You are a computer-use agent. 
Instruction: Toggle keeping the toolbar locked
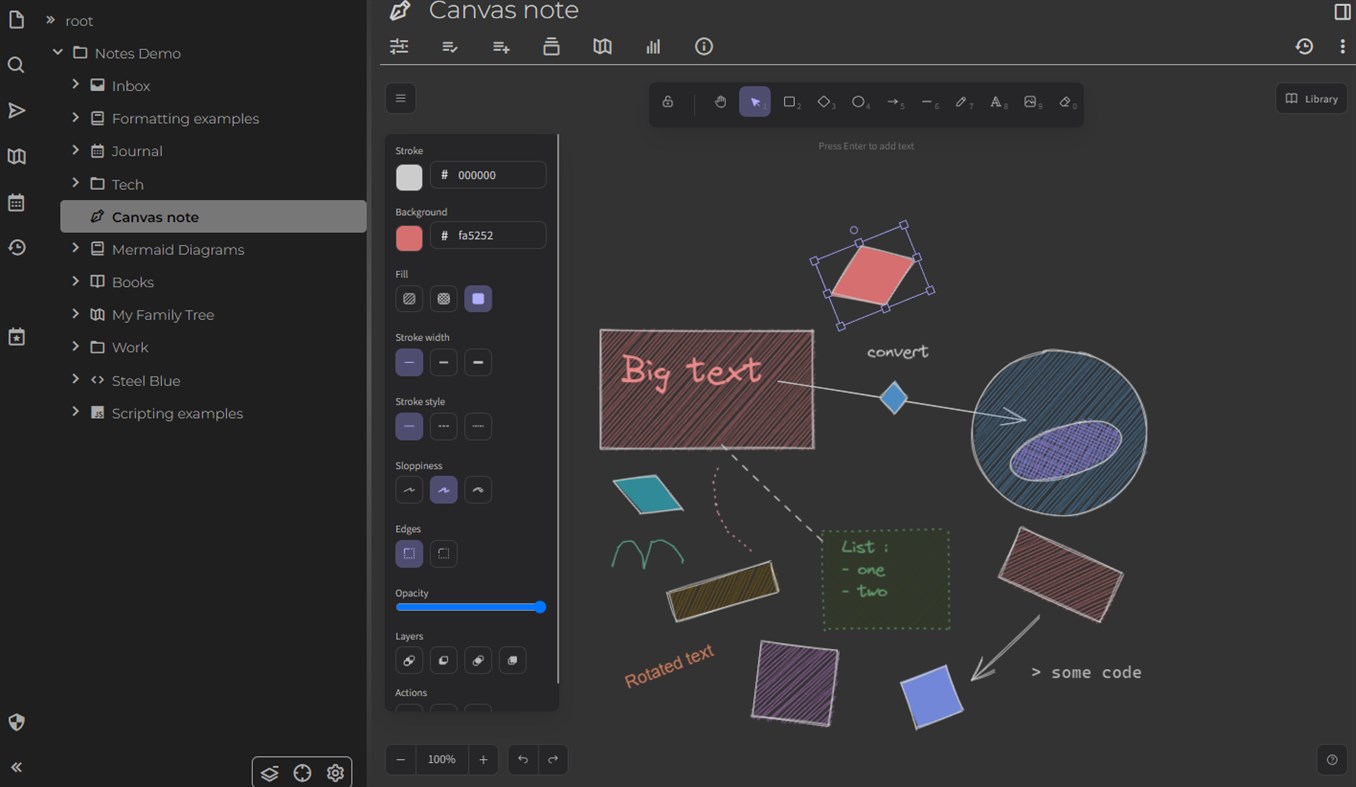[x=668, y=102]
